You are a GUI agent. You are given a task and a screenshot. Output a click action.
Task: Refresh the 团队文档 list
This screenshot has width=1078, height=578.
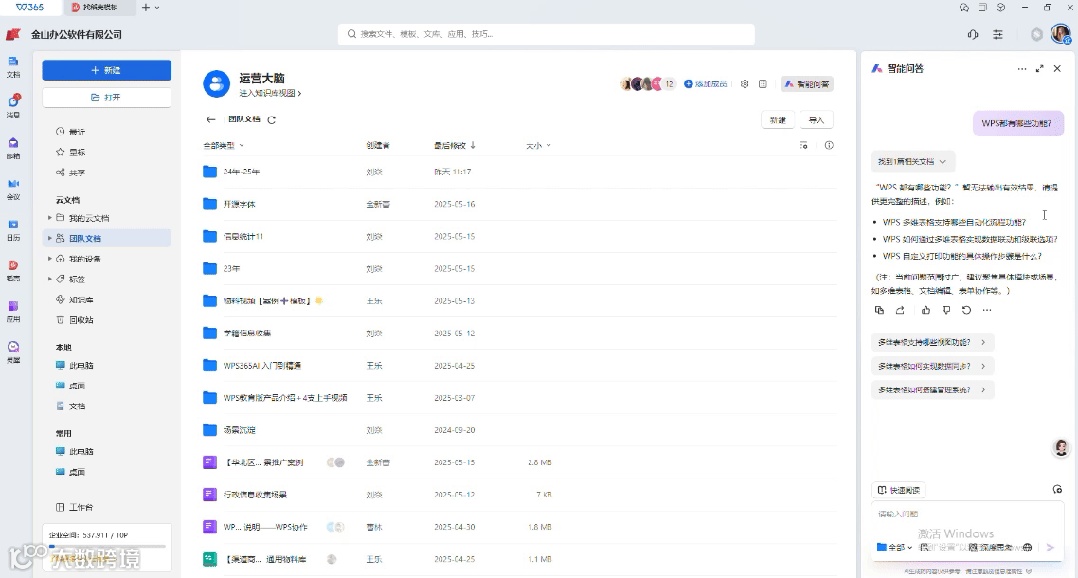[x=272, y=120]
